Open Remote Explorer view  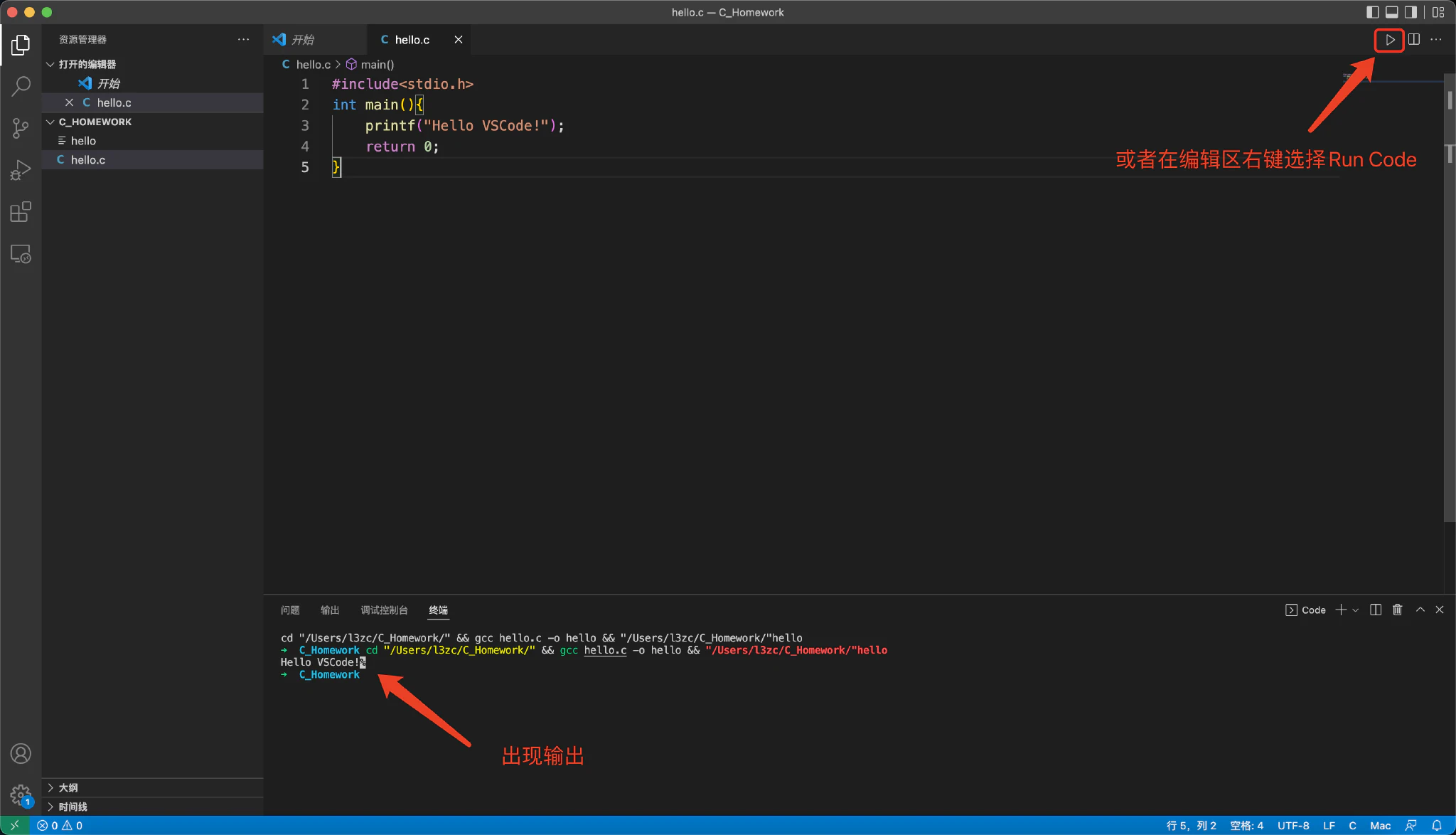pyautogui.click(x=21, y=254)
